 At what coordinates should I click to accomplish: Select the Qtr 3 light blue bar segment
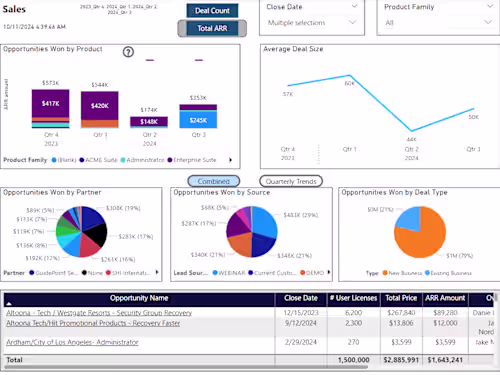point(198,120)
